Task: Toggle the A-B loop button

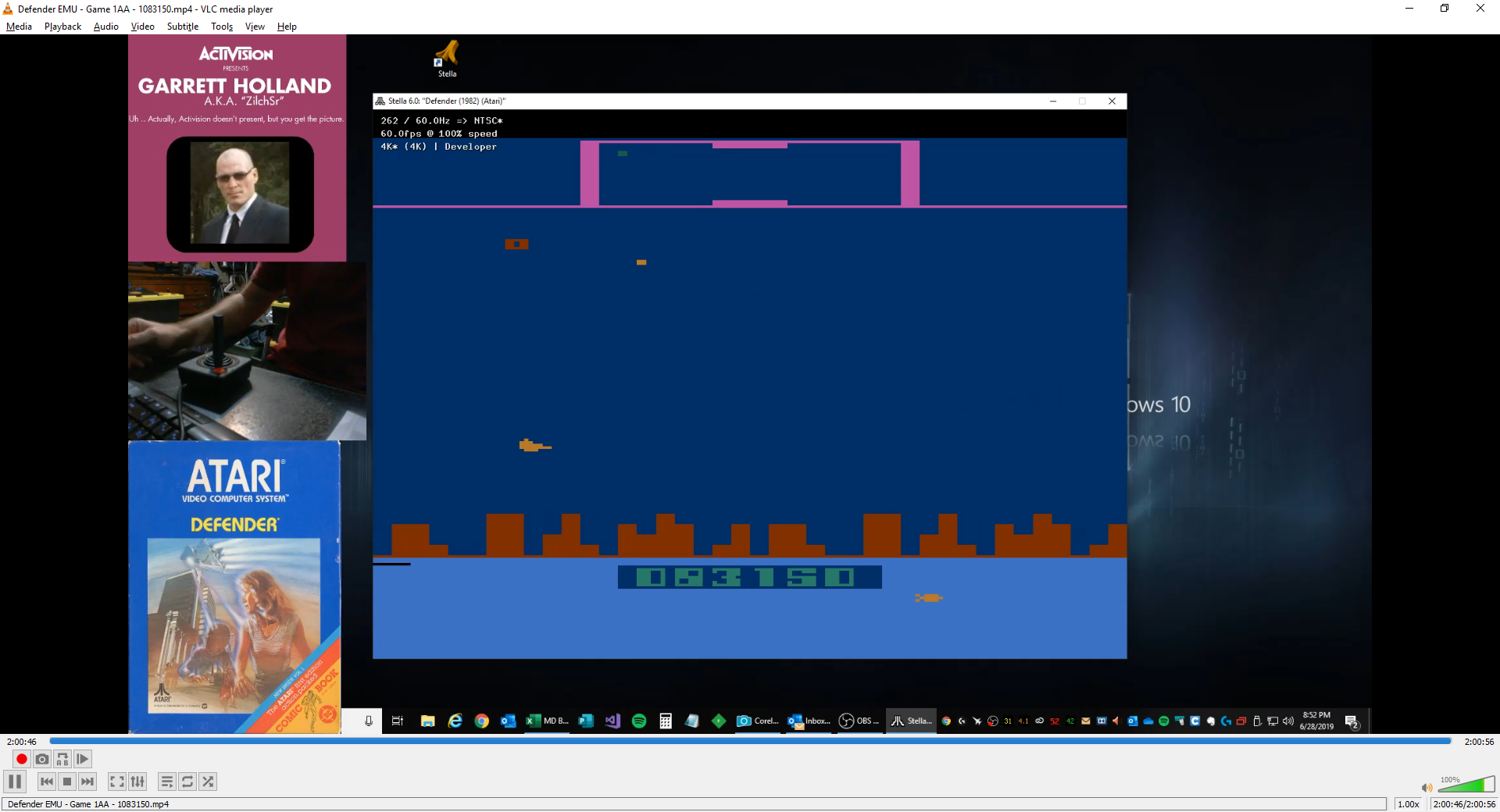Action: pos(62,759)
